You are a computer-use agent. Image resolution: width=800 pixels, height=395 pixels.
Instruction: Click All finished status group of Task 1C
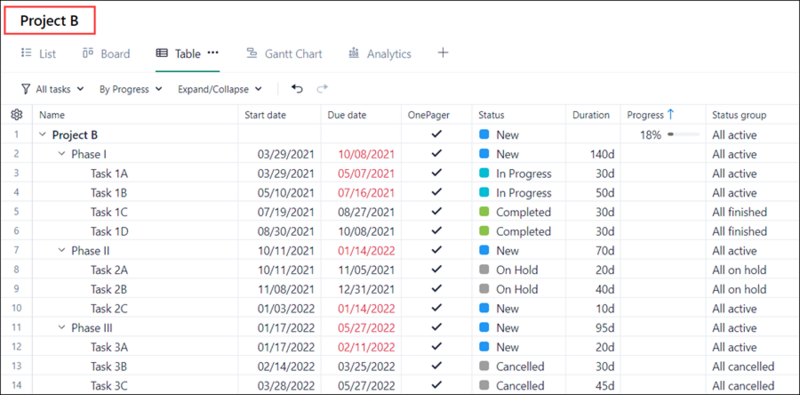pyautogui.click(x=740, y=212)
